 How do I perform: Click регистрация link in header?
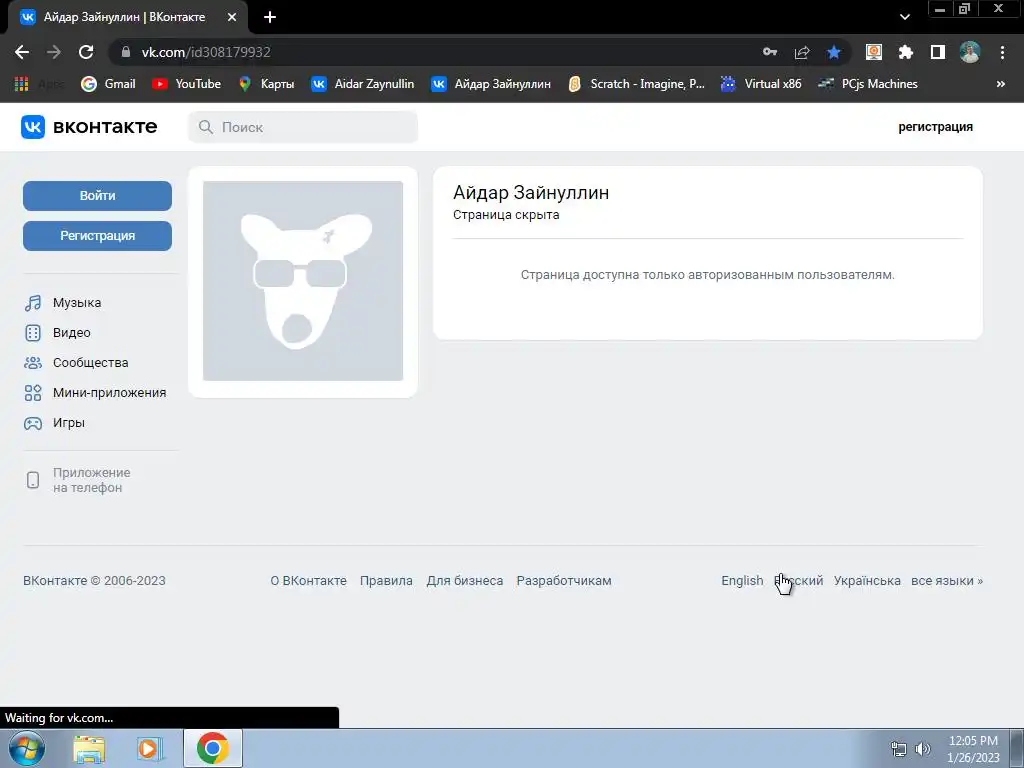click(x=935, y=127)
